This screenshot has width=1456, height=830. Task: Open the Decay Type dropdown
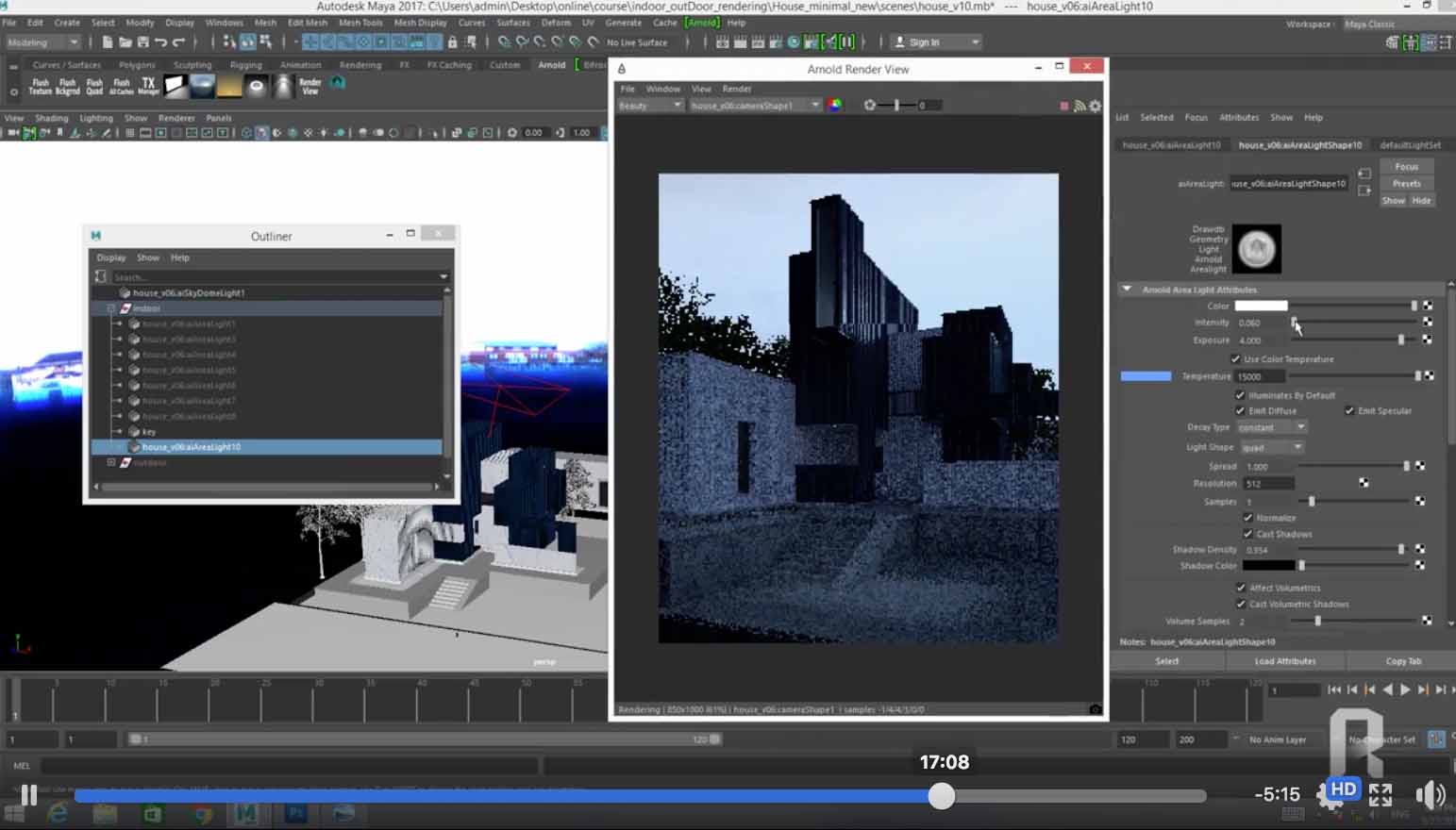tap(1271, 427)
